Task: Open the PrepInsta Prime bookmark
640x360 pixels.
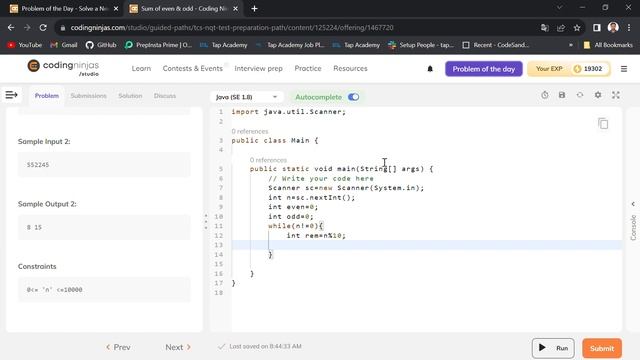Action: click(158, 45)
